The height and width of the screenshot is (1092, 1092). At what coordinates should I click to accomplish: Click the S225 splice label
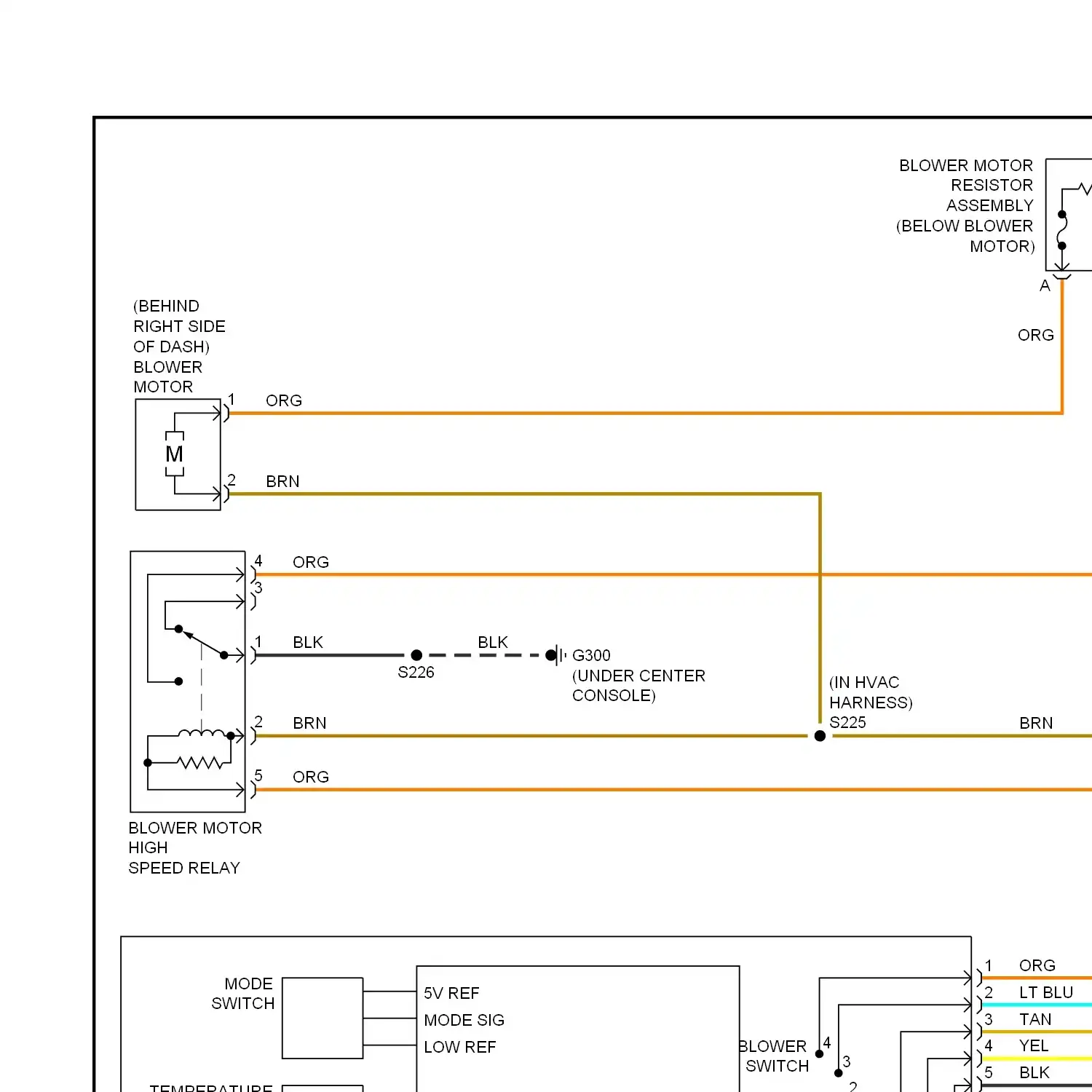pyautogui.click(x=848, y=723)
